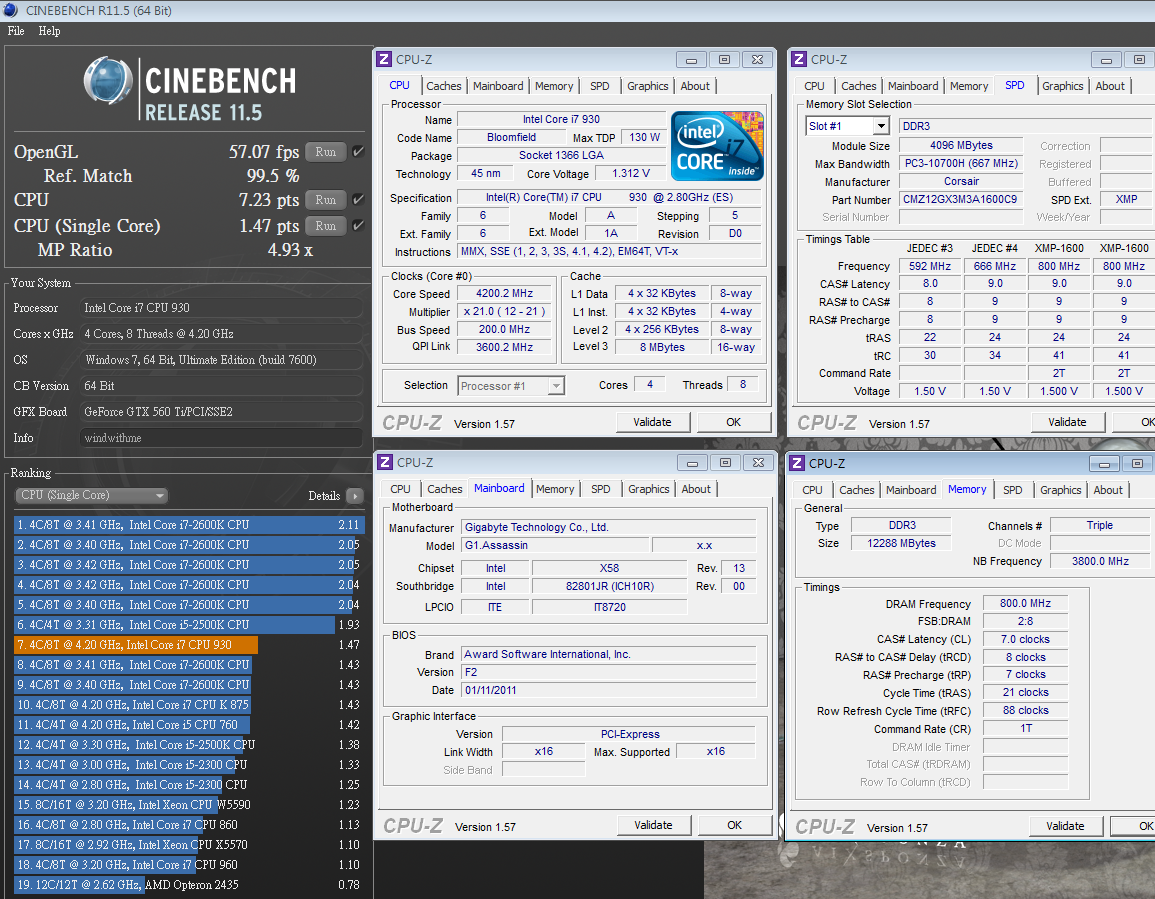1155x899 pixels.
Task: Minimize the Mainboard CPU-Z window
Action: point(692,463)
